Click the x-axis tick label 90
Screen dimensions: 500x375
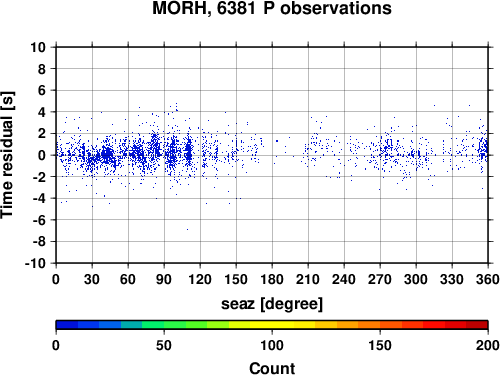click(x=164, y=279)
